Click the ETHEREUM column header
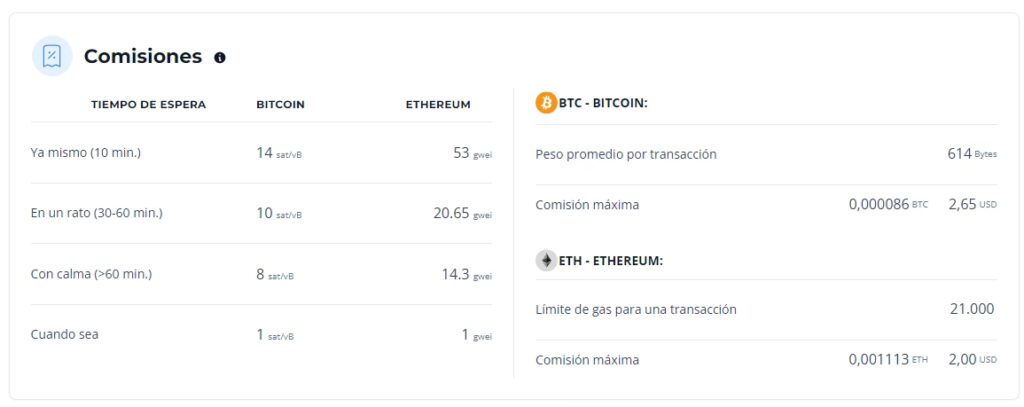Viewport: 1024px width, 407px height. click(438, 104)
